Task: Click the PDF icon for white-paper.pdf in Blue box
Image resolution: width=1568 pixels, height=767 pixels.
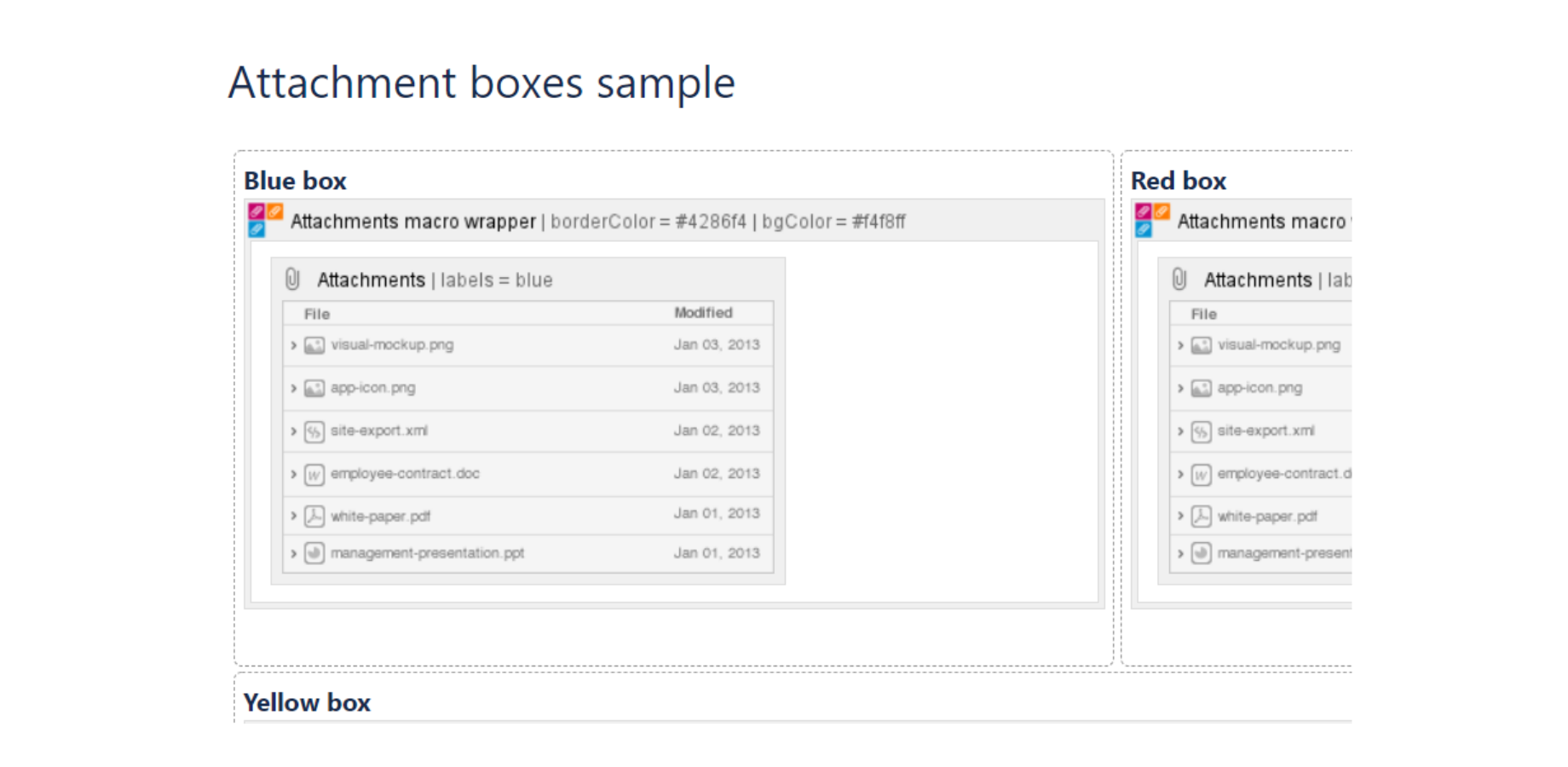Action: pyautogui.click(x=314, y=516)
